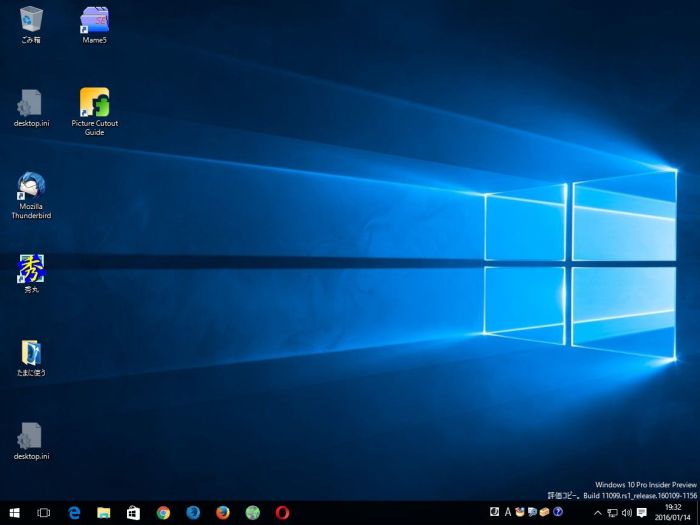Launch Microsoft Edge from the taskbar
The height and width of the screenshot is (525, 700).
point(74,513)
